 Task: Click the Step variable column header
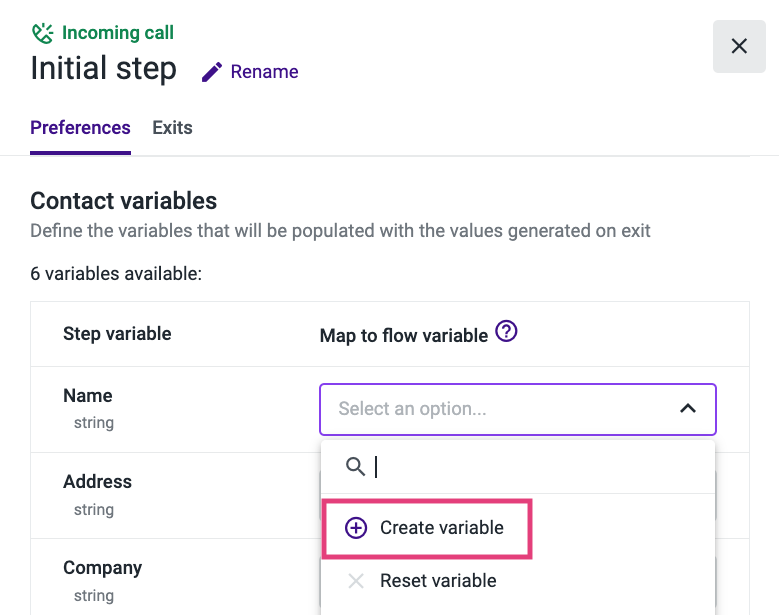click(x=117, y=334)
